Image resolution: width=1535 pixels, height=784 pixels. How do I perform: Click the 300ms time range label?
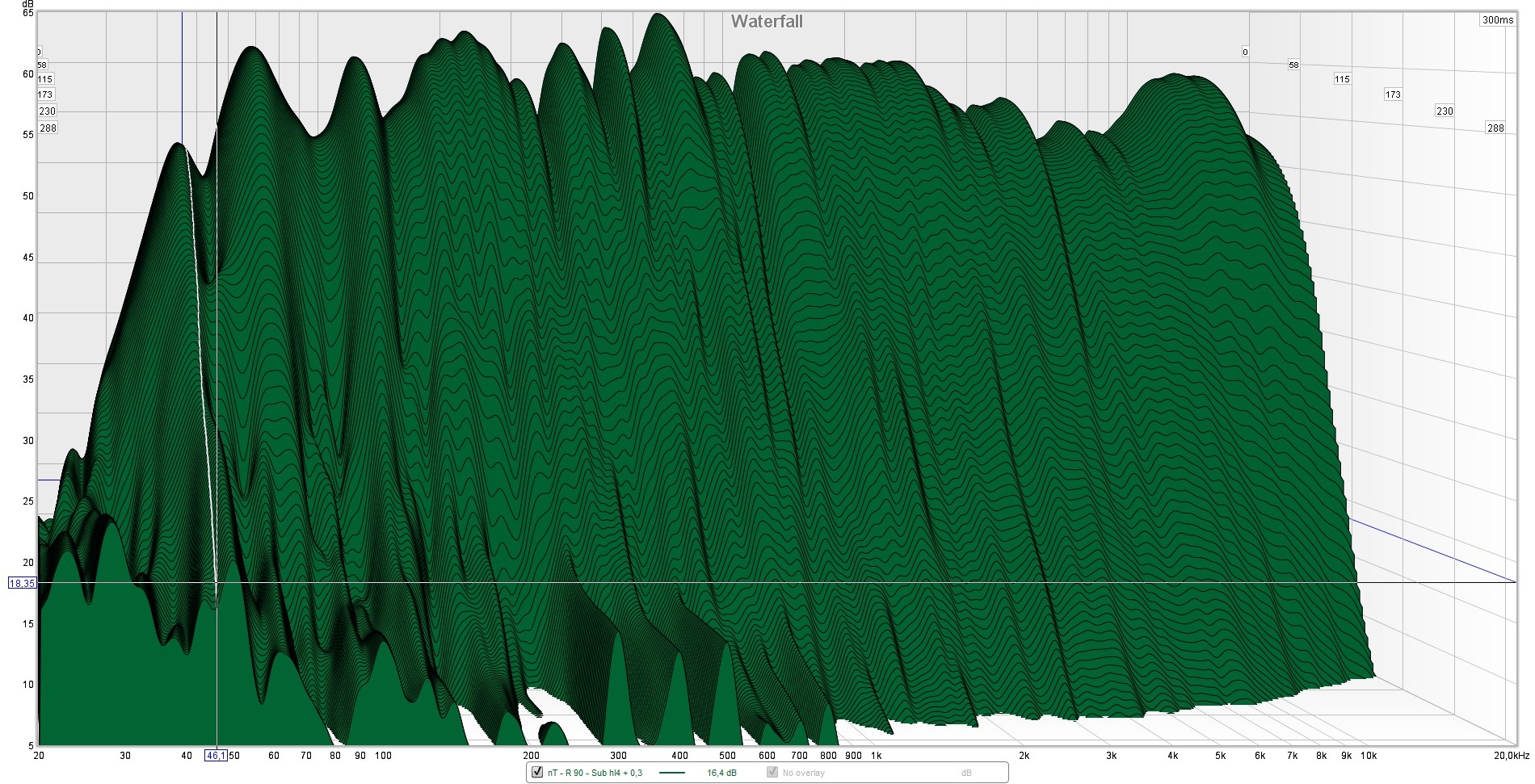(x=1497, y=20)
